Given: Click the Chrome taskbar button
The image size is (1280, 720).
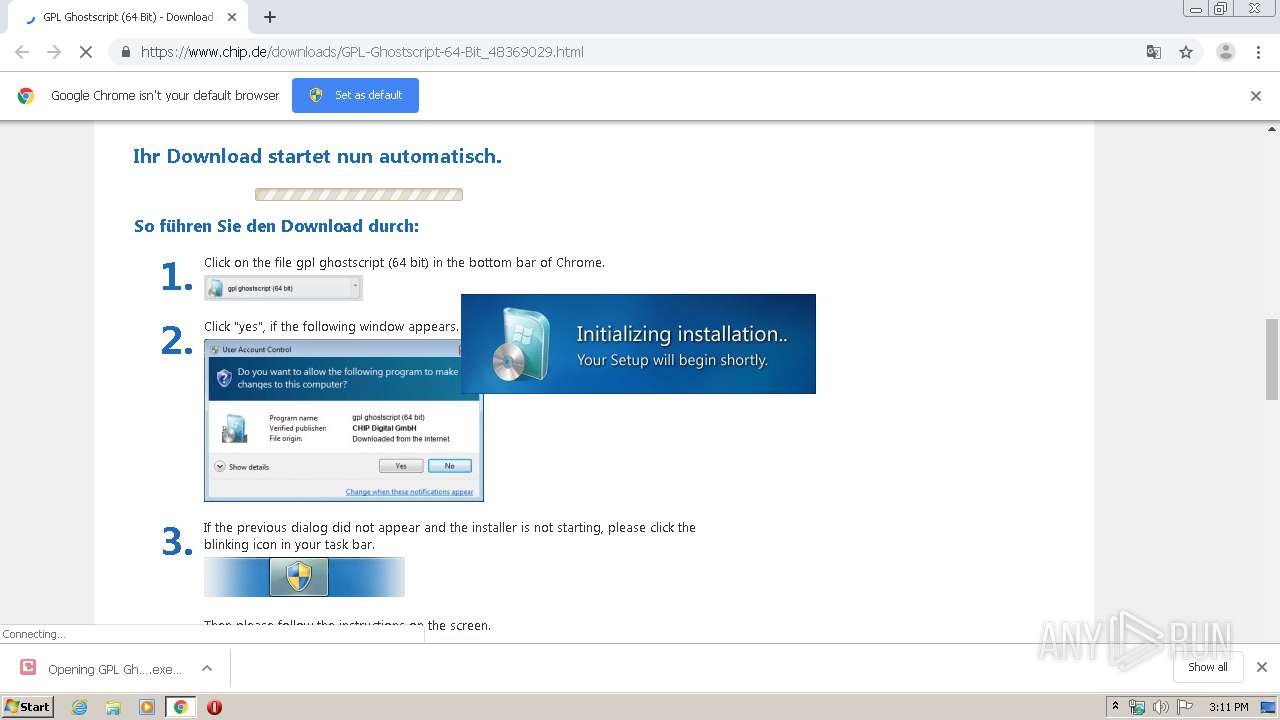Looking at the screenshot, I should [x=180, y=707].
